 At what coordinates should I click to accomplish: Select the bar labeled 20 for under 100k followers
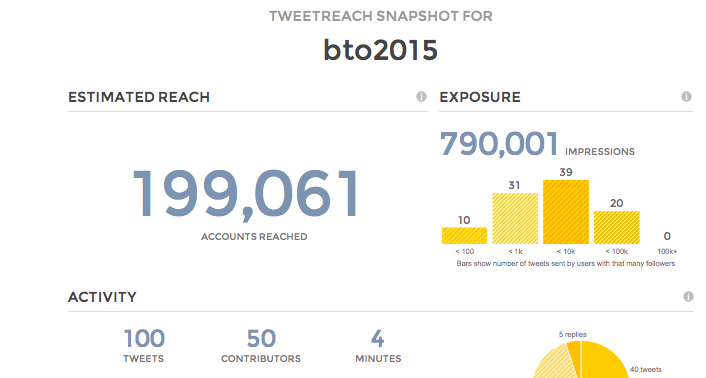[x=617, y=227]
